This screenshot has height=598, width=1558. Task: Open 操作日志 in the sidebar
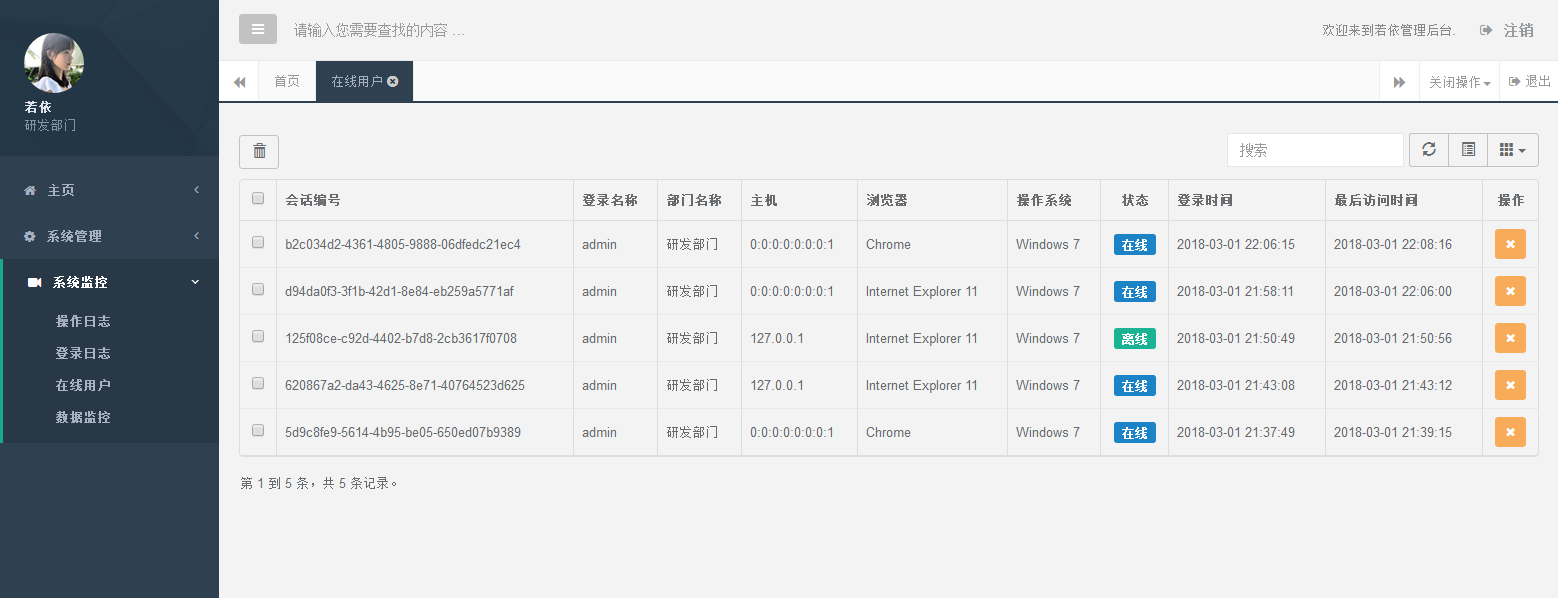pyautogui.click(x=83, y=321)
